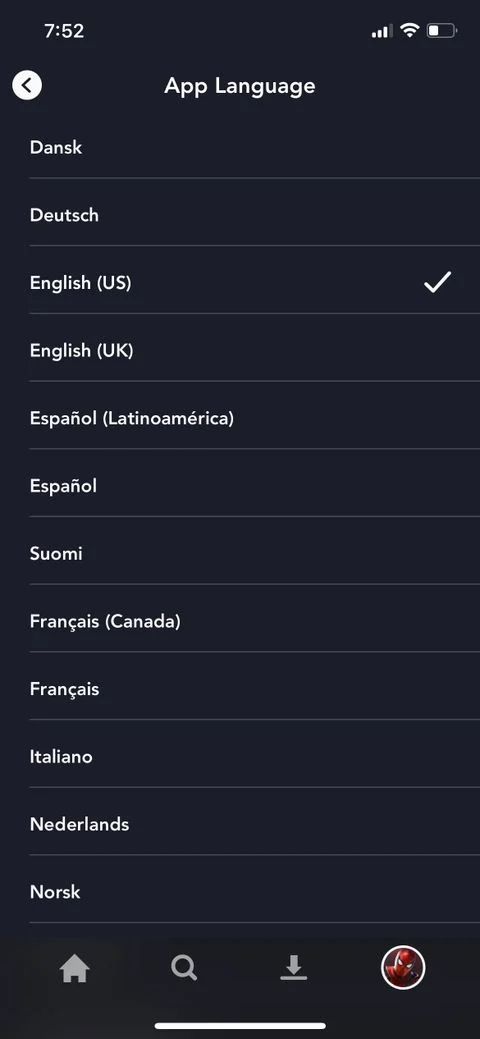Open the Downloads icon

coord(294,968)
